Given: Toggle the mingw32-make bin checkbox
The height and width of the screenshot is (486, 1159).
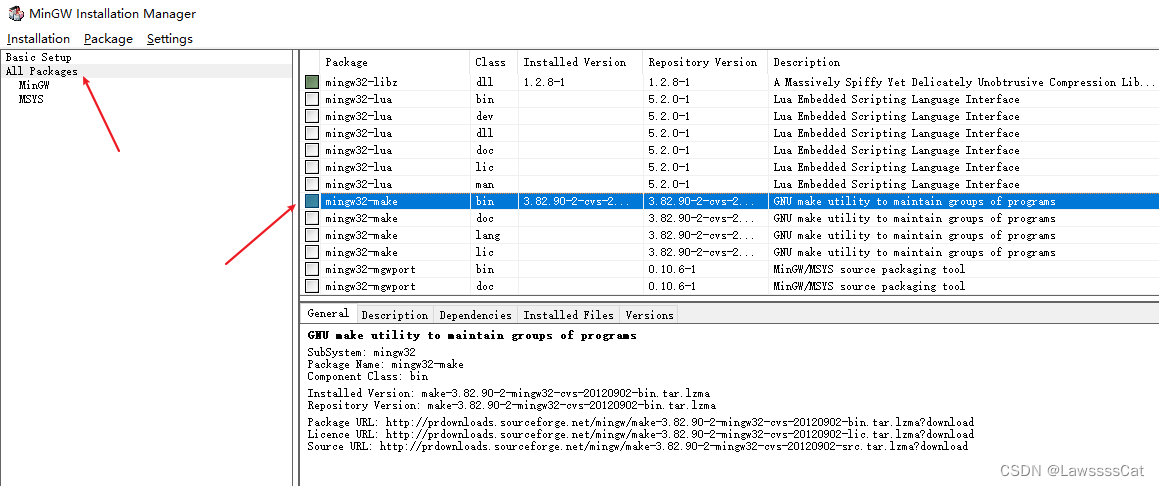Looking at the screenshot, I should [312, 201].
